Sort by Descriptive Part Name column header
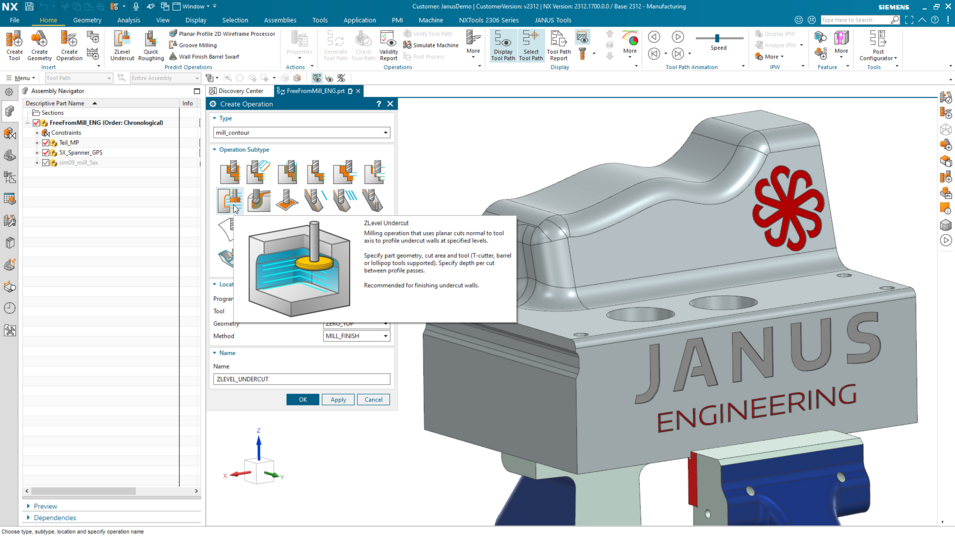This screenshot has width=955, height=537. pos(101,104)
